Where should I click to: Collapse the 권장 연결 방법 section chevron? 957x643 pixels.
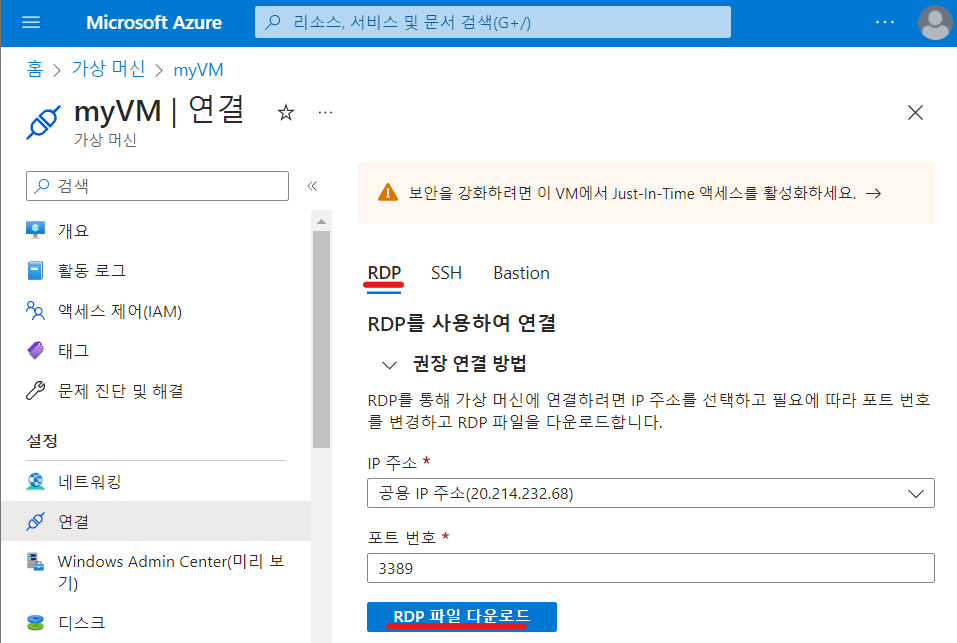coord(389,365)
